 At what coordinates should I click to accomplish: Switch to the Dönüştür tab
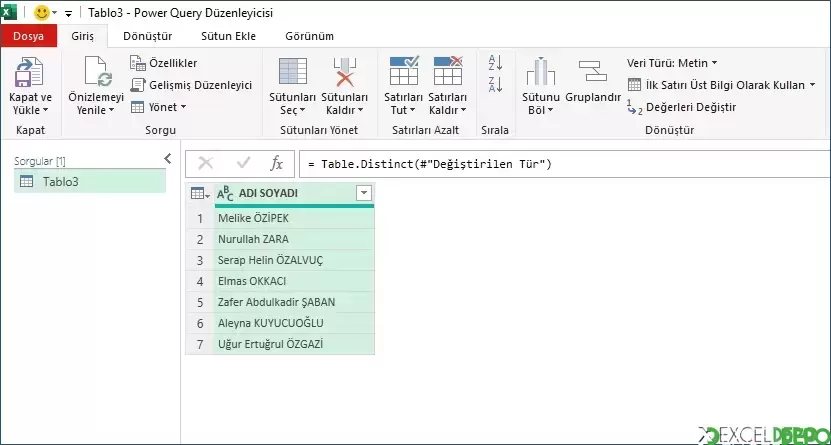click(x=148, y=37)
